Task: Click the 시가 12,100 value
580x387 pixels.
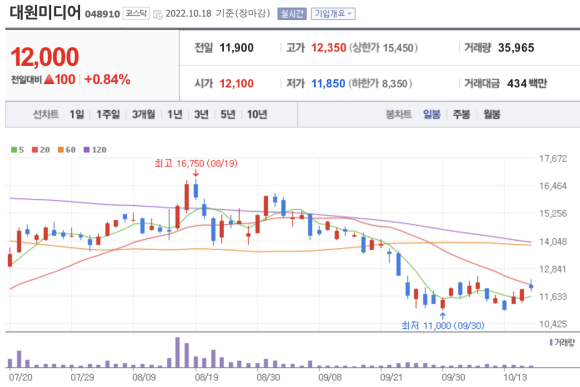Action: 236,84
